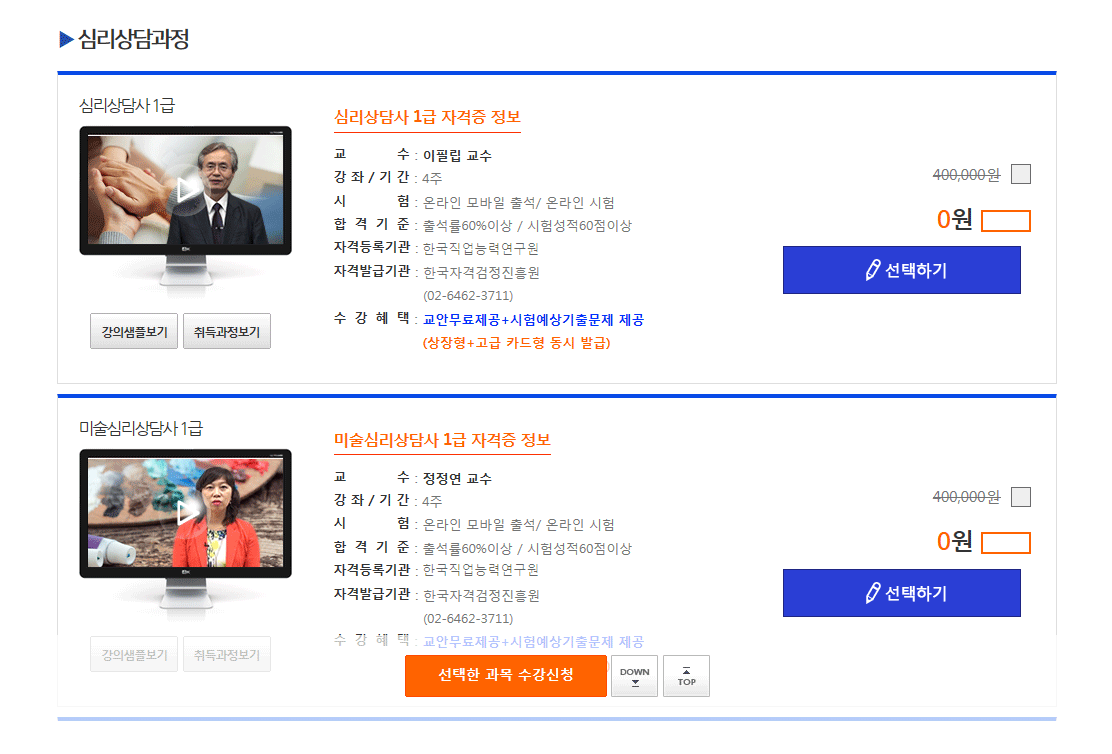1112x754 pixels.
Task: Click the 미술심리상담사 1급 title above its video
Action: pos(141,428)
